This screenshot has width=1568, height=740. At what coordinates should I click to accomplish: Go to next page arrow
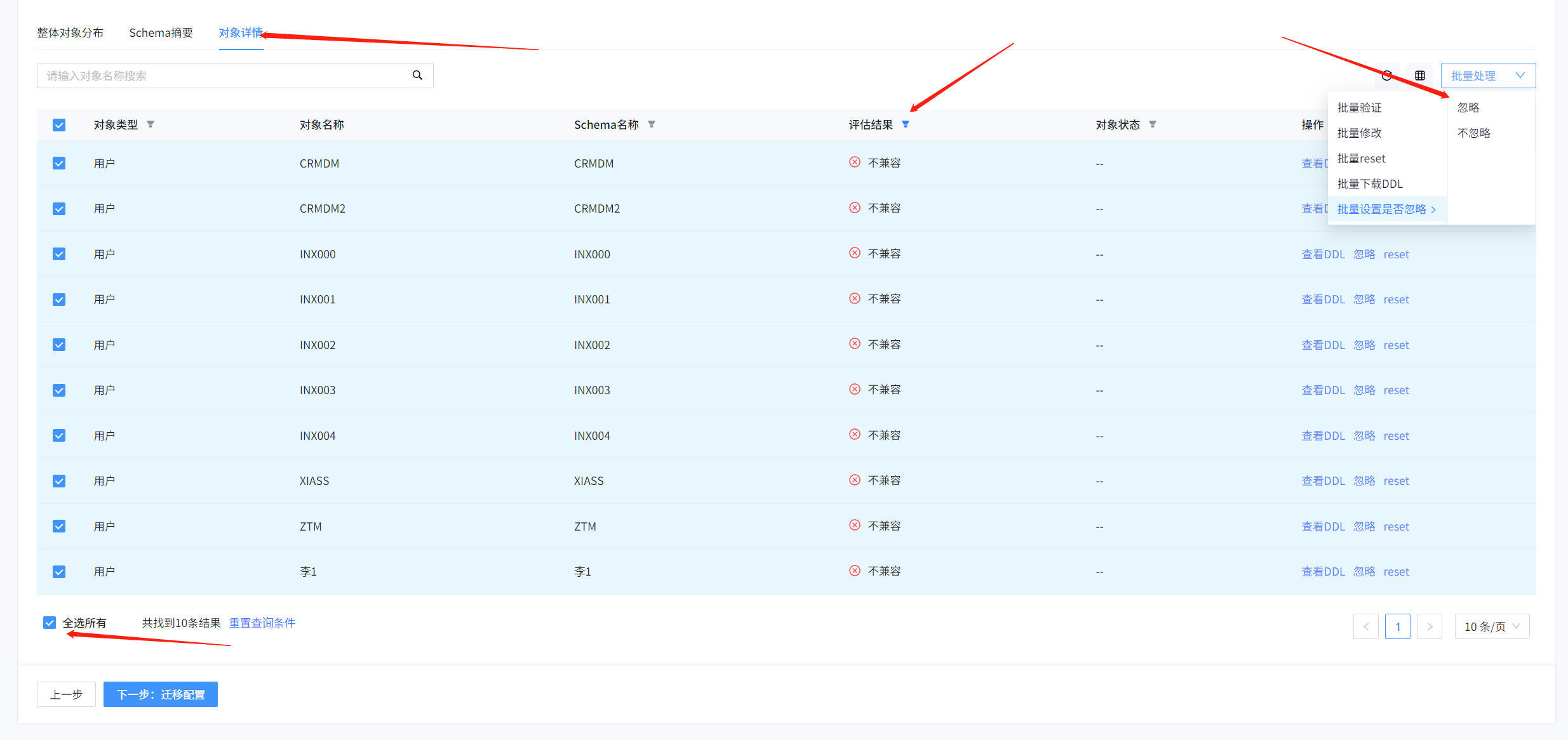pos(1430,626)
